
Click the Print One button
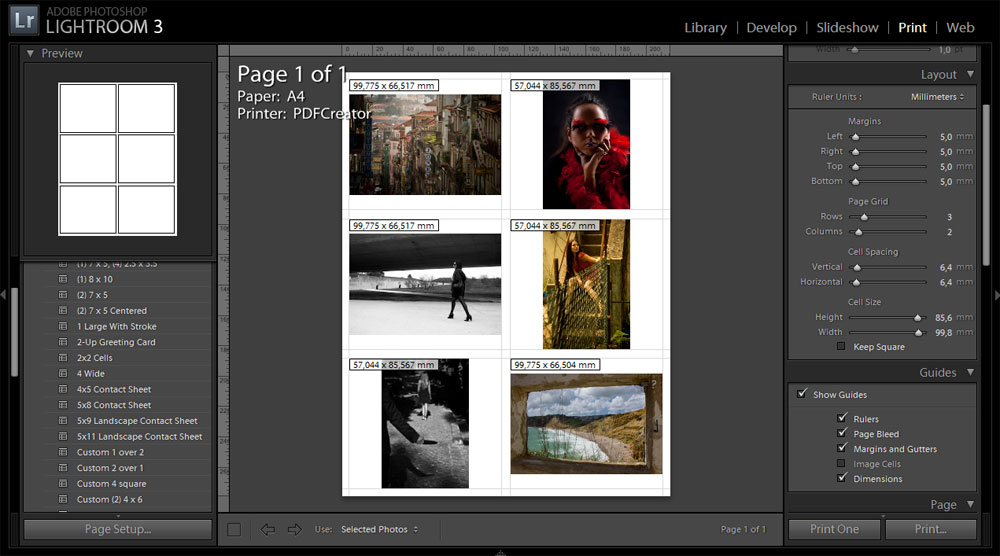[x=834, y=529]
